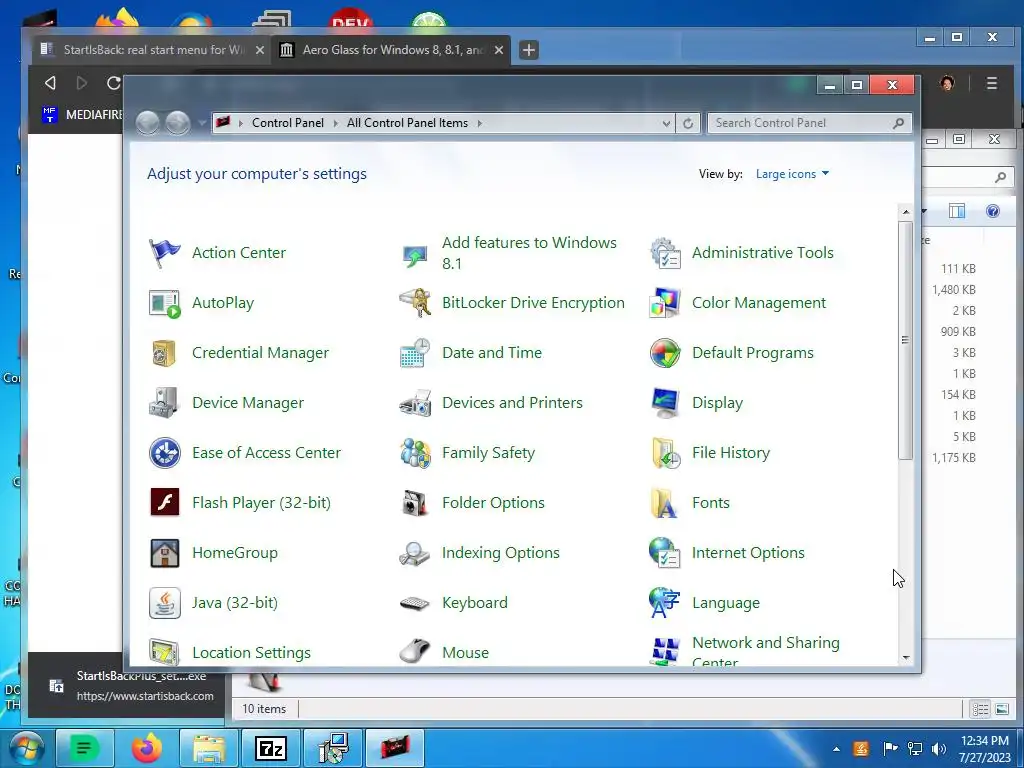Click the Explorer preview pane icon

957,211
